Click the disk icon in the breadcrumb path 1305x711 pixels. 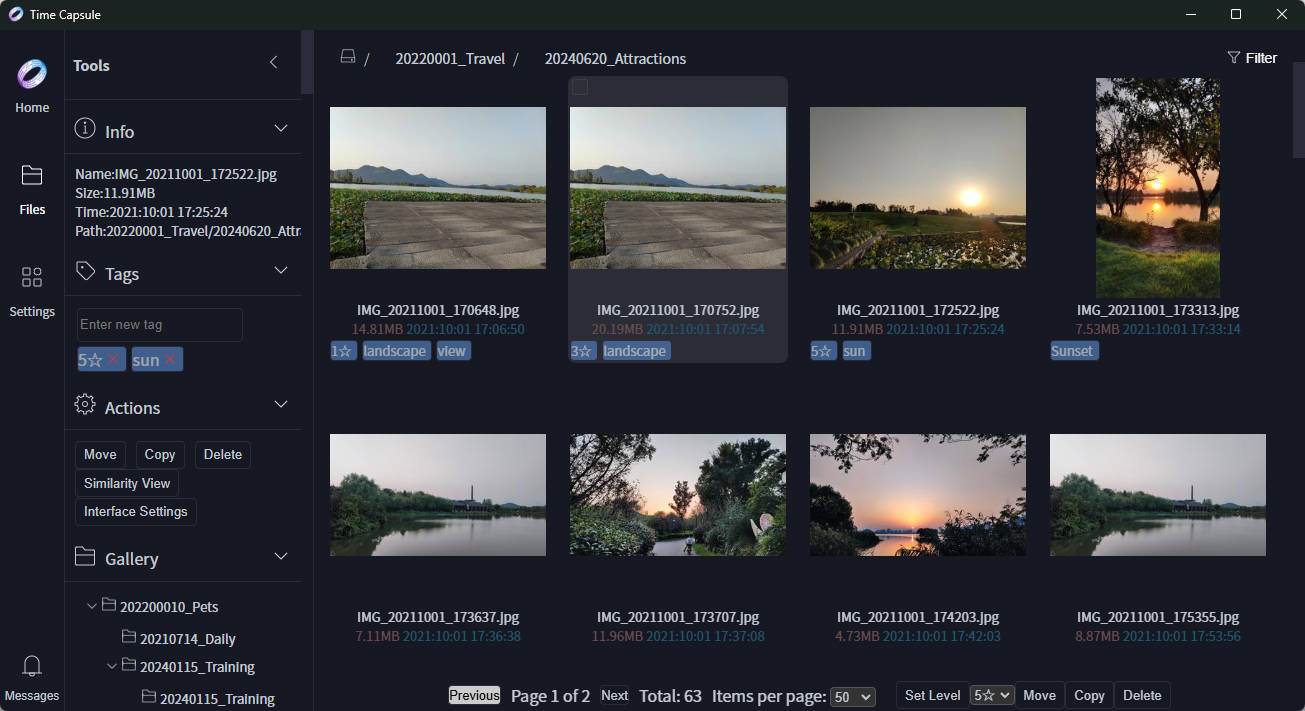[x=347, y=57]
